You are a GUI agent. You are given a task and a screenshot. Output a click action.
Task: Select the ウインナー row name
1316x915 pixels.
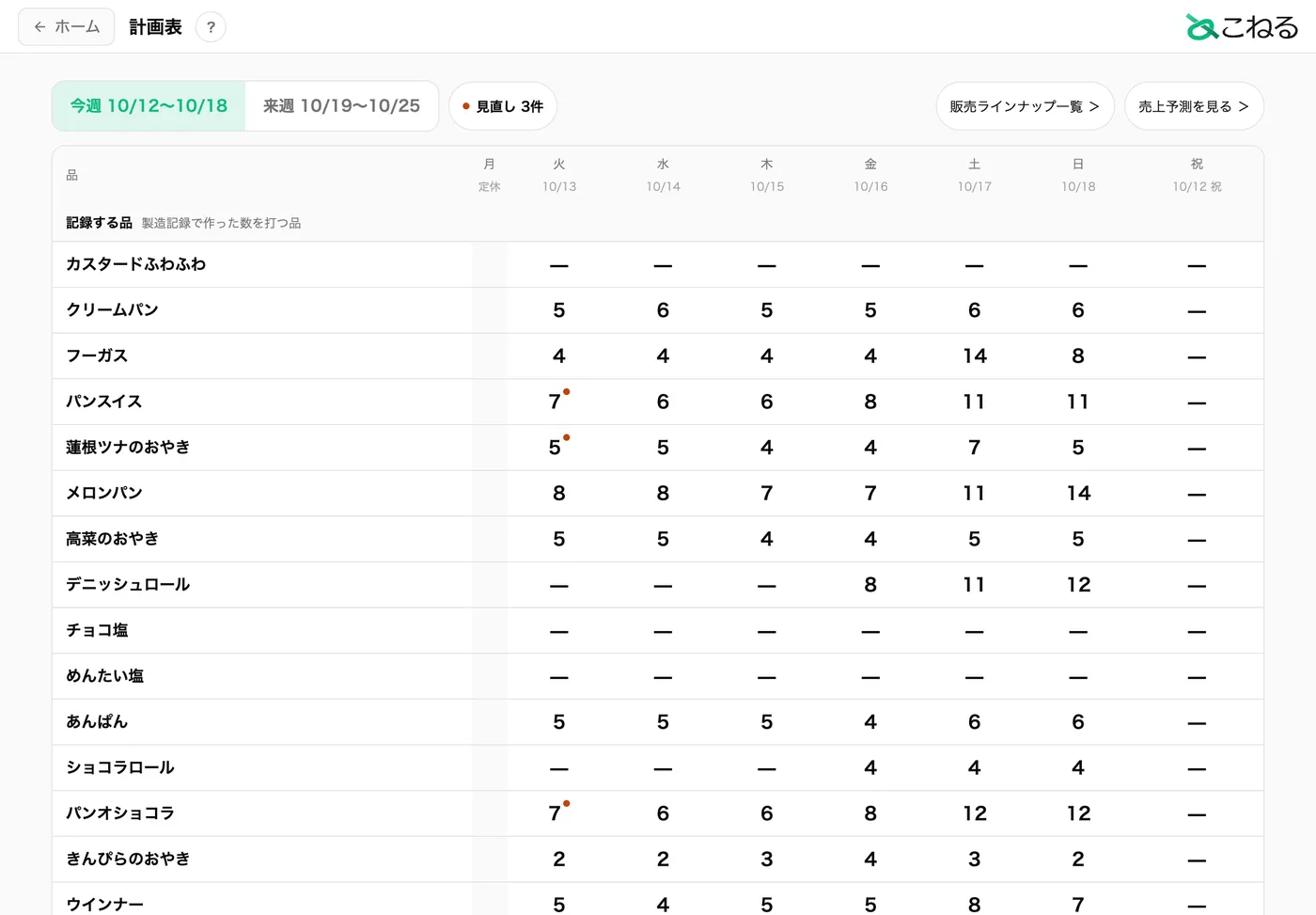104,905
